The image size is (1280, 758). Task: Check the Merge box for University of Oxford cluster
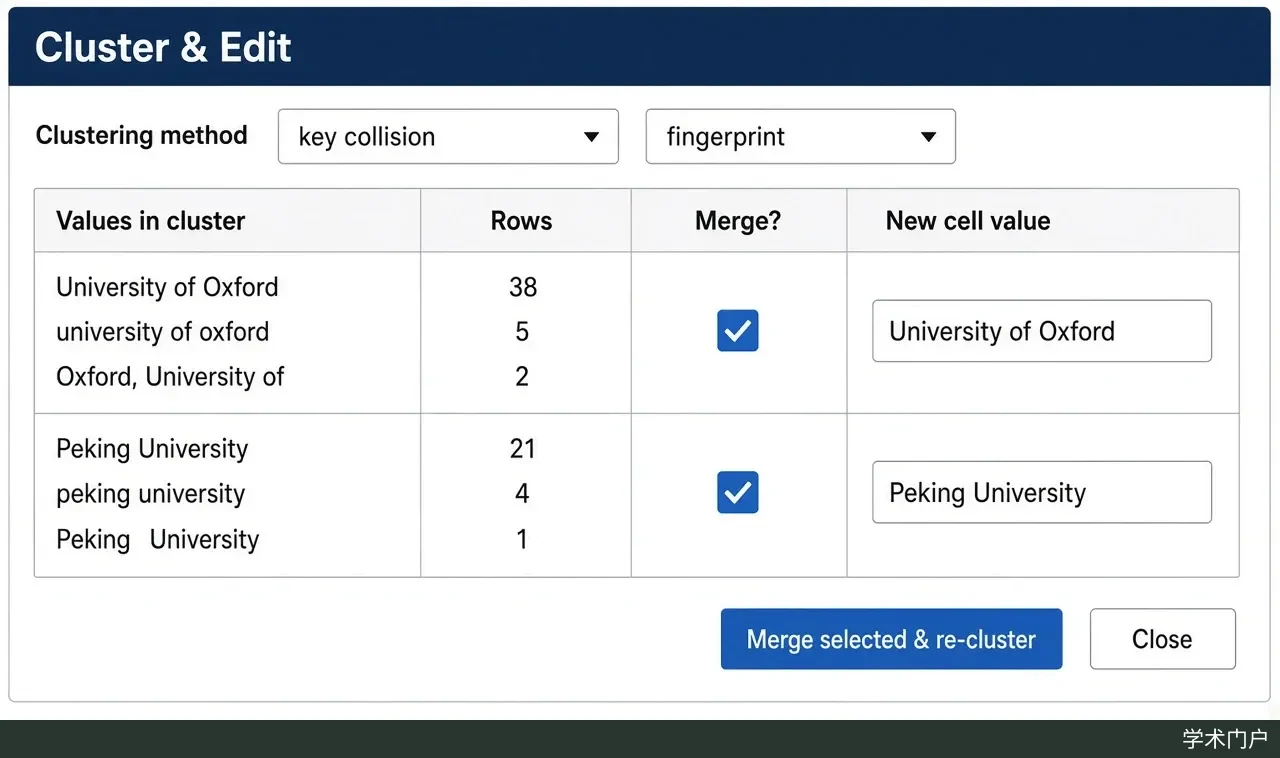tap(738, 331)
